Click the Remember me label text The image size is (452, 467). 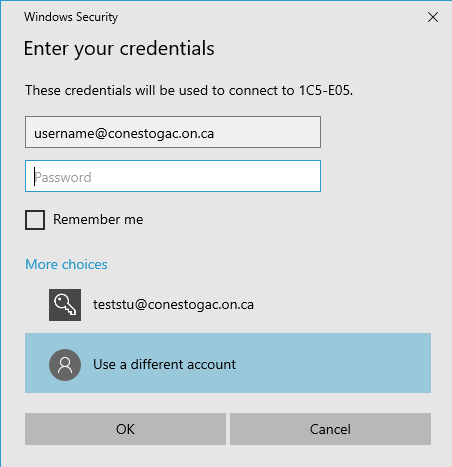(x=98, y=219)
